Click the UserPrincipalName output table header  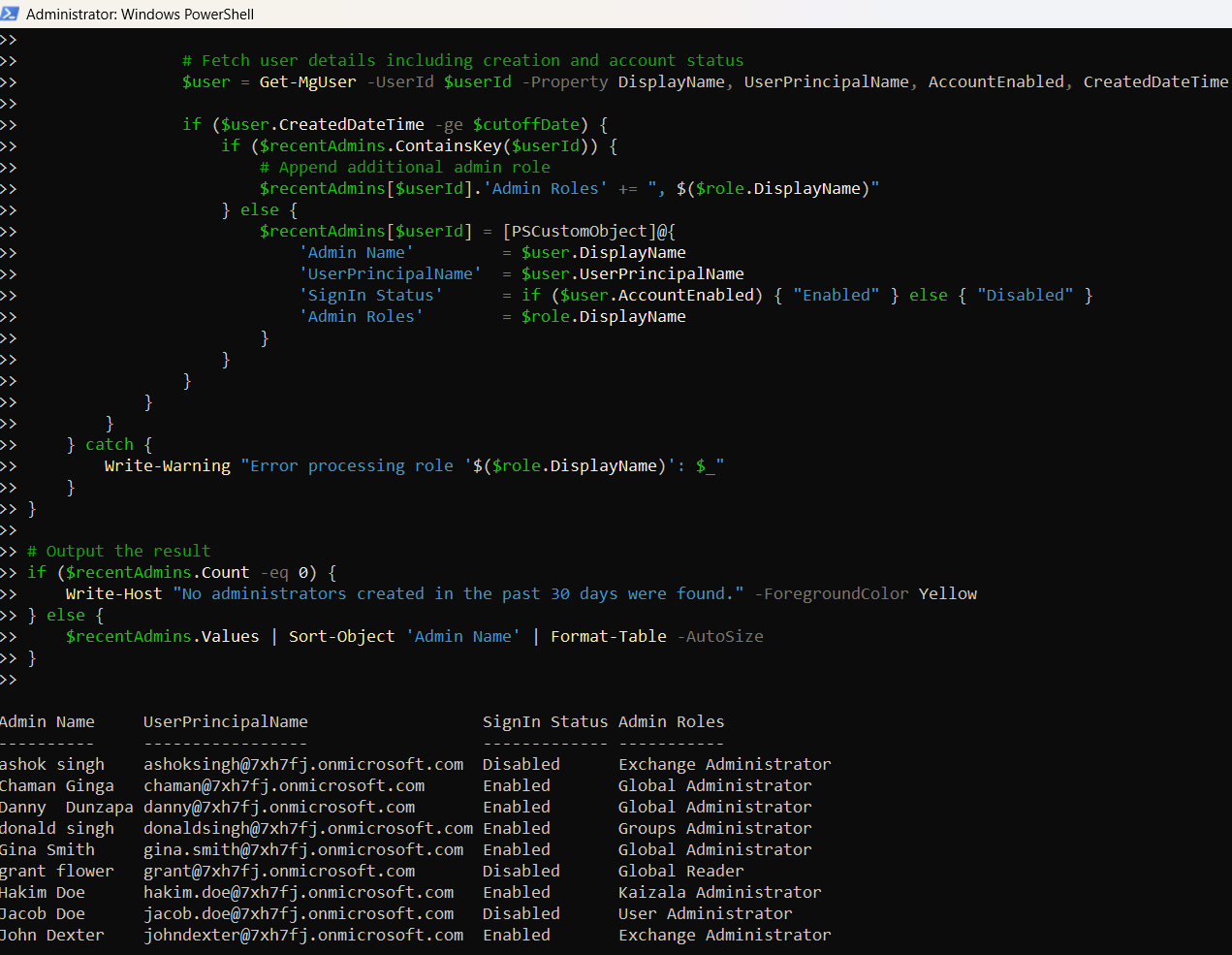point(225,722)
